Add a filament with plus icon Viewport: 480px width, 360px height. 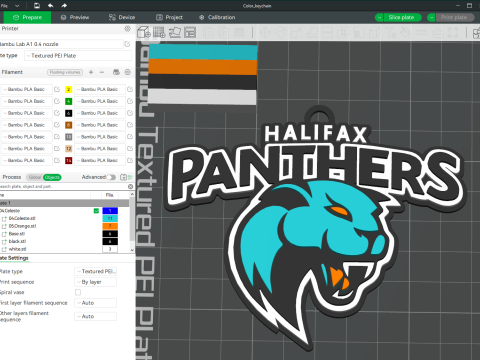tap(91, 72)
